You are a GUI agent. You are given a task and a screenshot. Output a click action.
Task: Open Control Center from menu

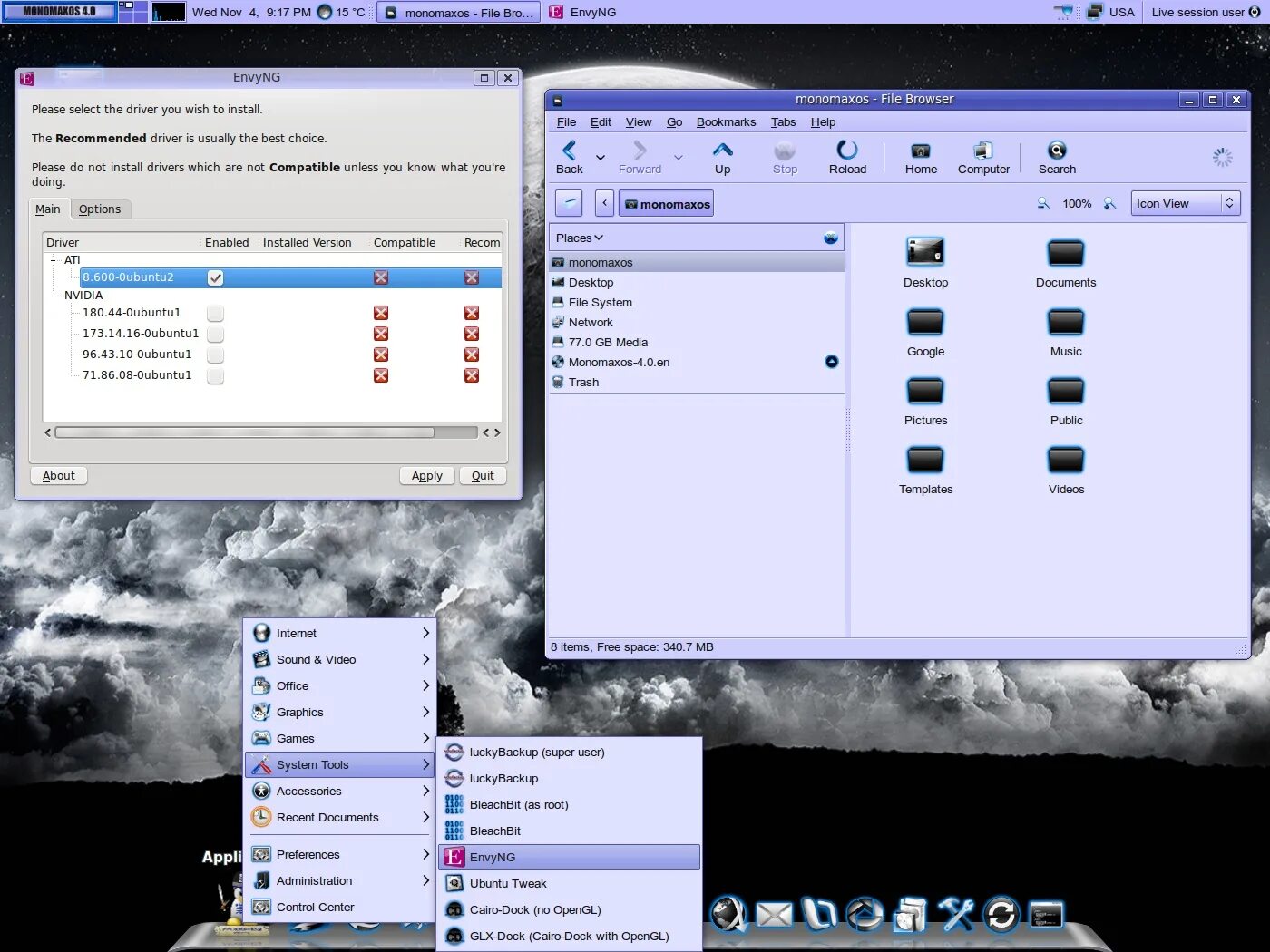(x=340, y=907)
